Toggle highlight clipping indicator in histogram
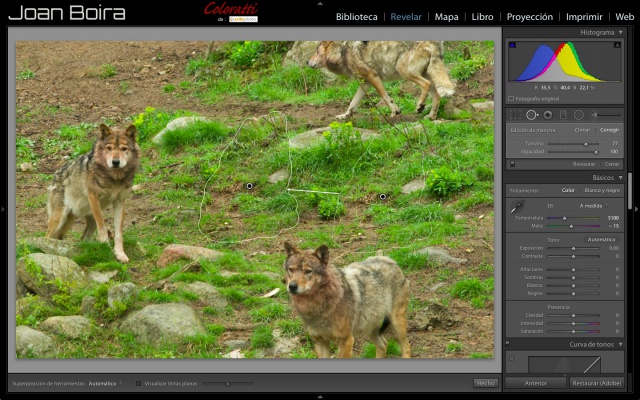The height and width of the screenshot is (400, 640). point(617,44)
